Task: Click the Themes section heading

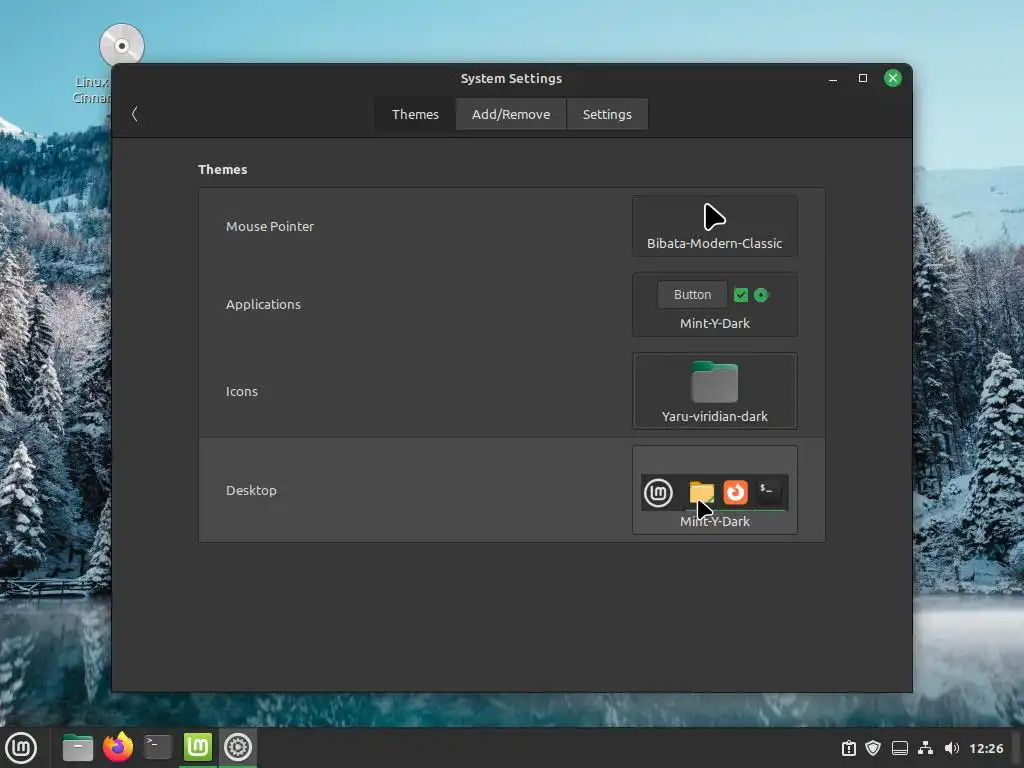Action: click(223, 170)
